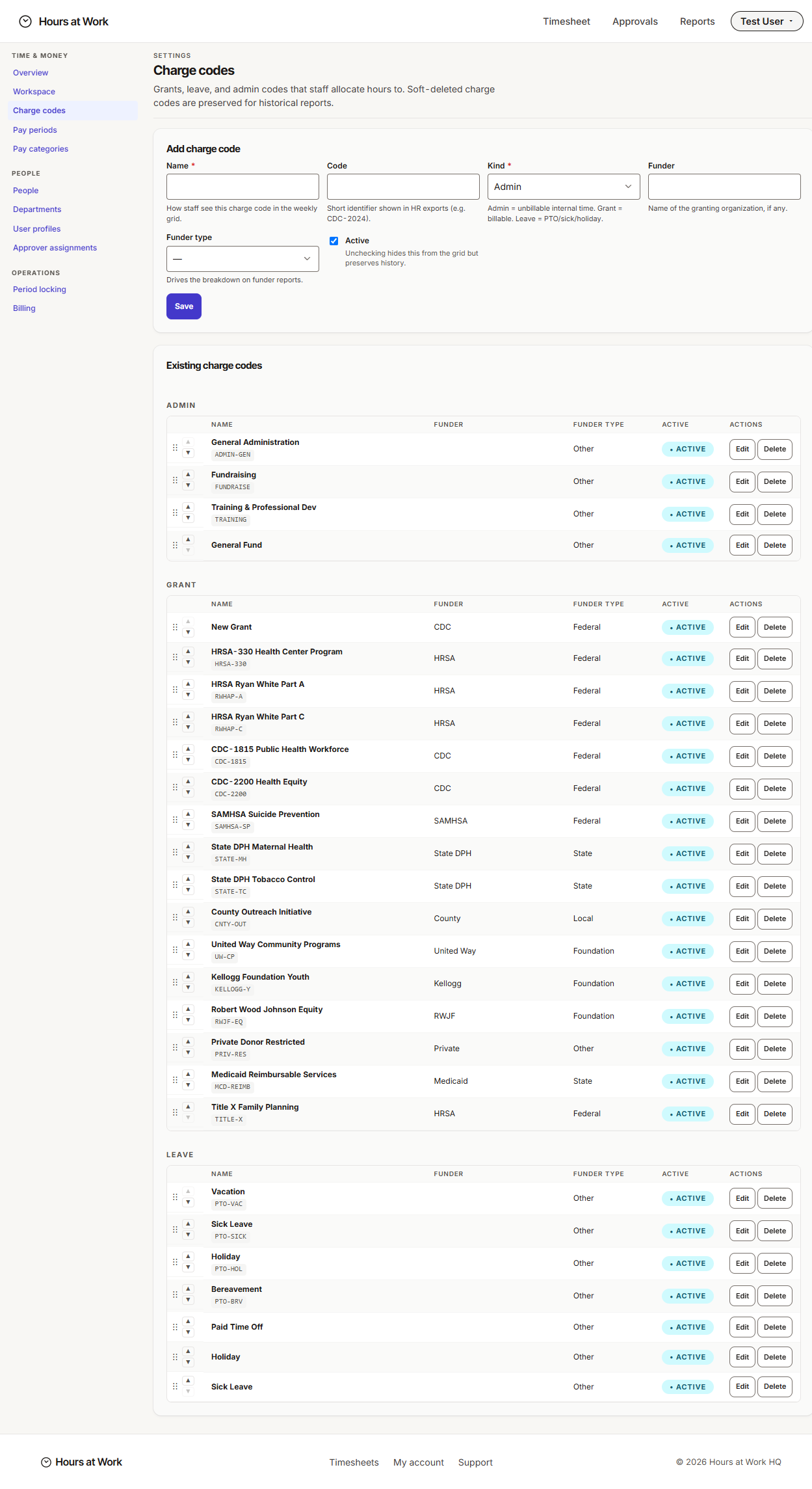The image size is (812, 1489).
Task: Uncheck the Active checkbox in Add charge code
Action: pos(334,241)
